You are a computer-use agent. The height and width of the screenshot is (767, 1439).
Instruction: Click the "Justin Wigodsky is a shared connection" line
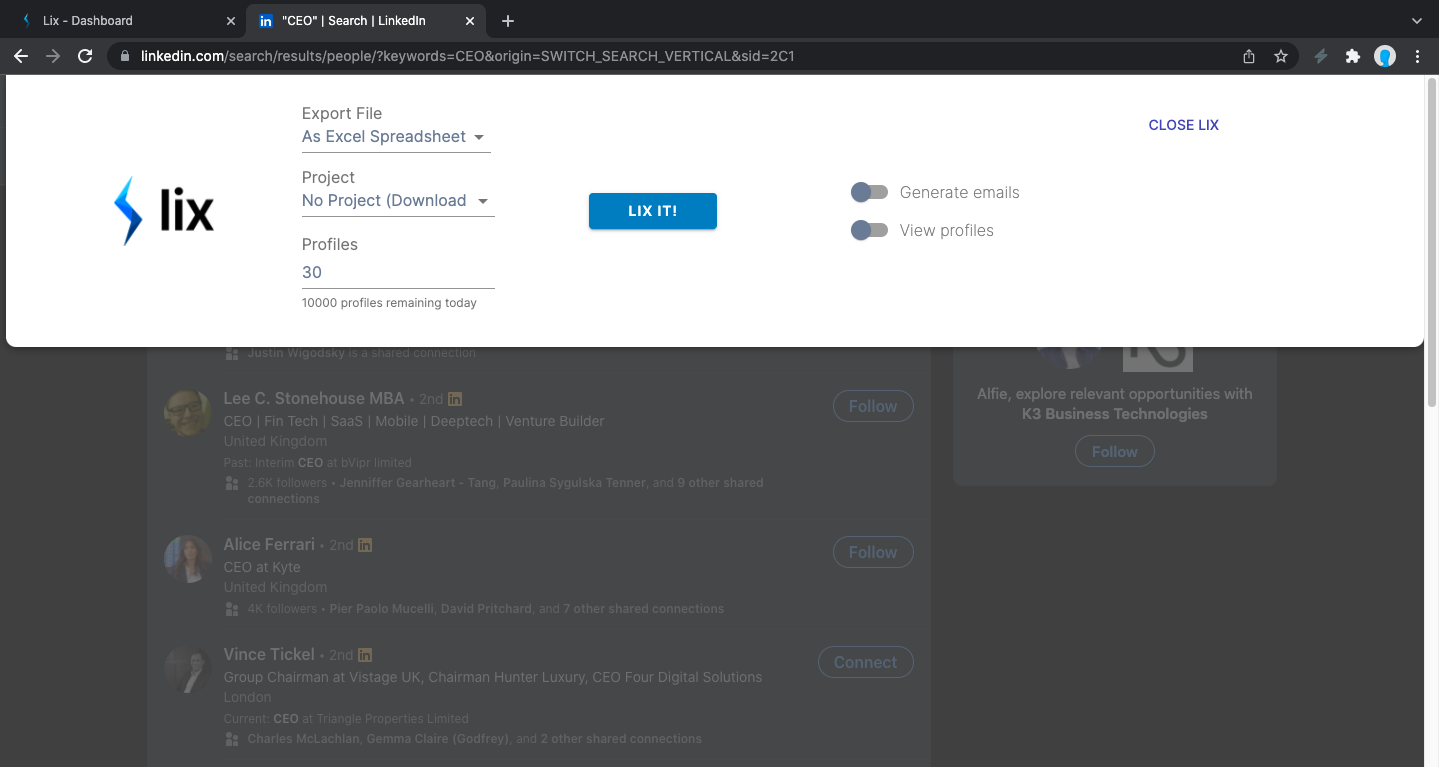[362, 353]
